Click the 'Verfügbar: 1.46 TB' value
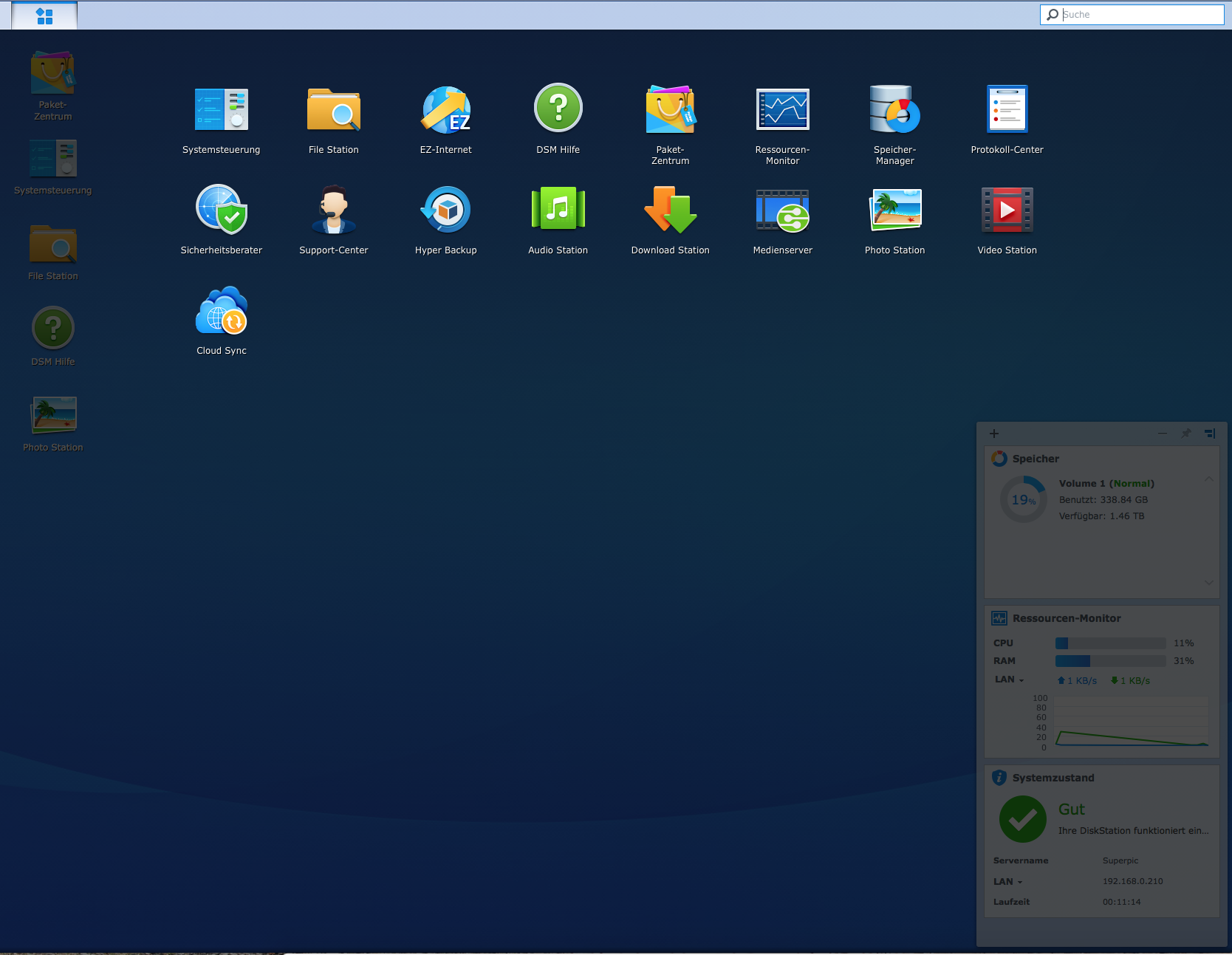1232x955 pixels. (x=1102, y=516)
